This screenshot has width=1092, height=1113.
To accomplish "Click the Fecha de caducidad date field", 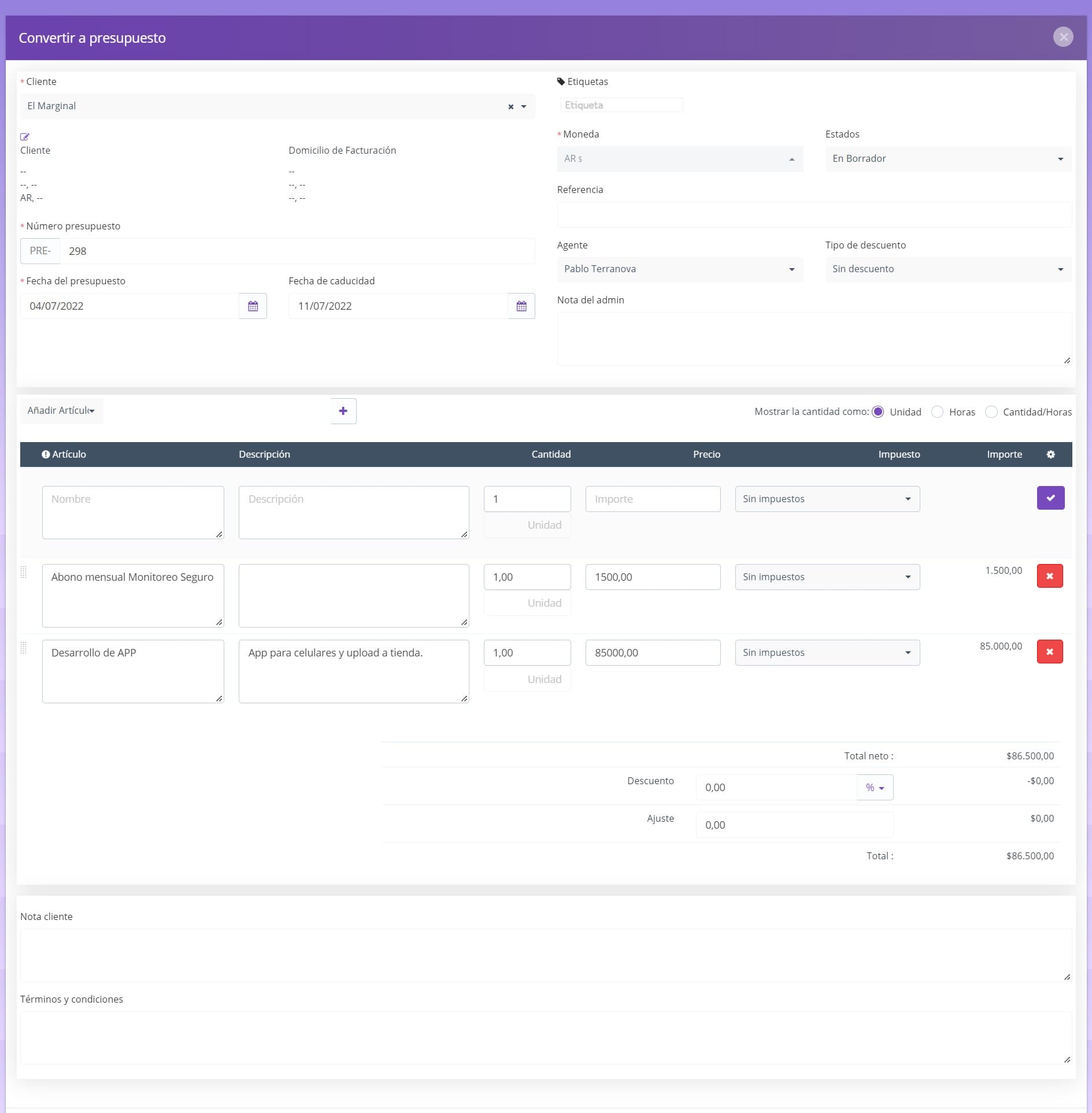I will click(x=398, y=306).
